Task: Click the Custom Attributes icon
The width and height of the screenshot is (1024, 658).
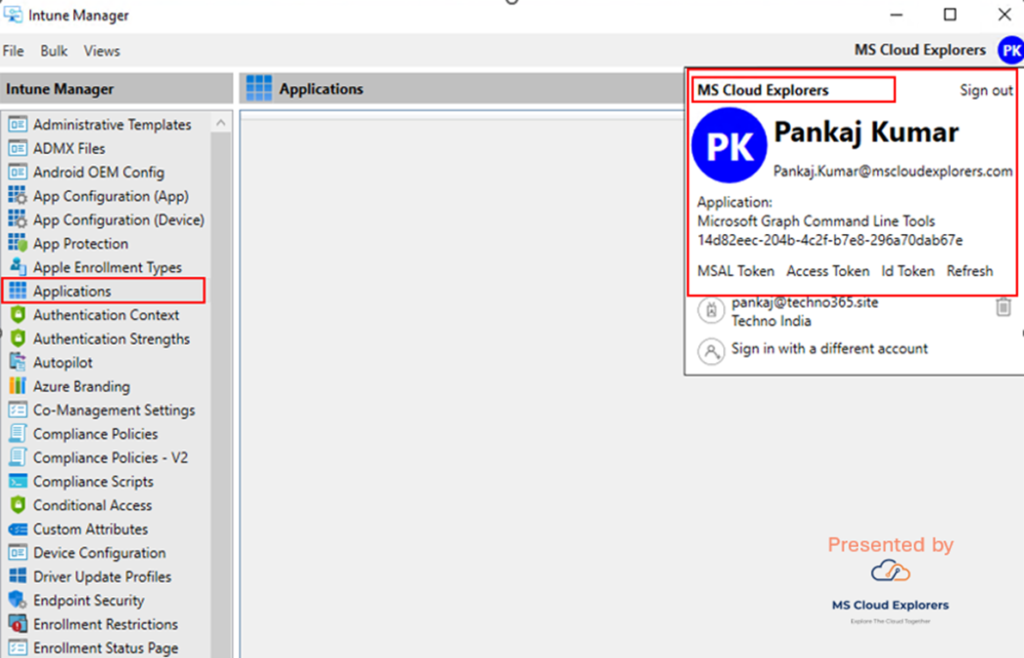Action: pyautogui.click(x=18, y=529)
